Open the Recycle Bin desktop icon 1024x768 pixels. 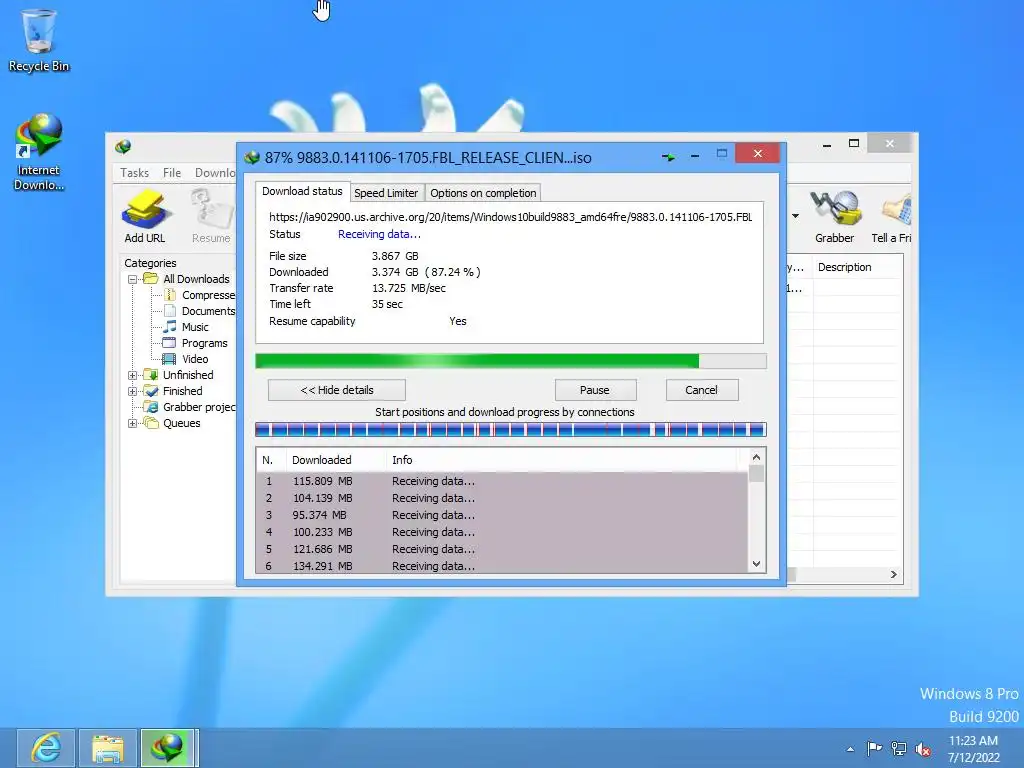pos(39,40)
